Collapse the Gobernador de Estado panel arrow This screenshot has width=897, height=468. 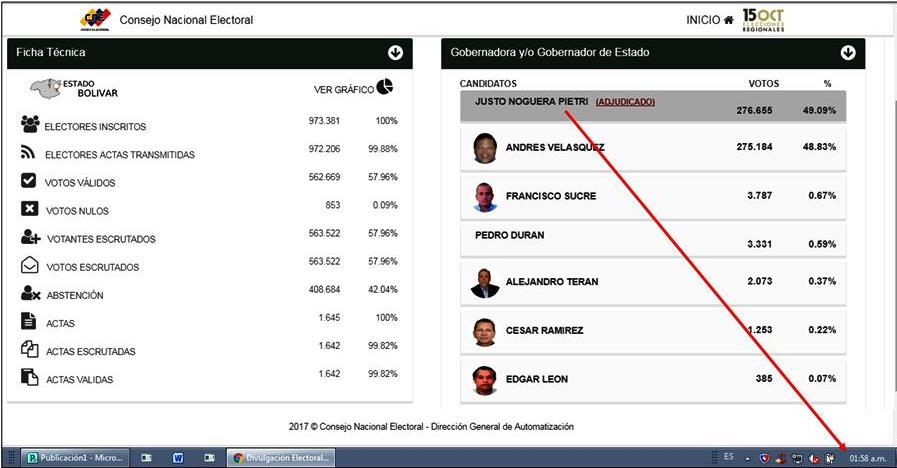[848, 52]
